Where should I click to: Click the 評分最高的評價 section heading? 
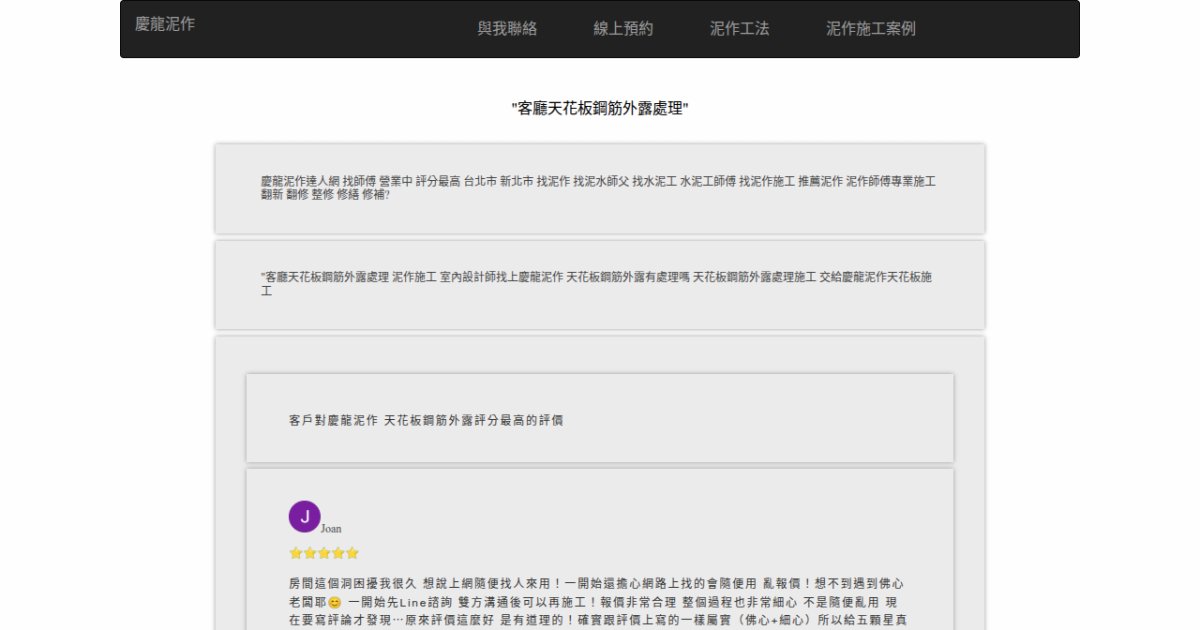pyautogui.click(x=426, y=421)
